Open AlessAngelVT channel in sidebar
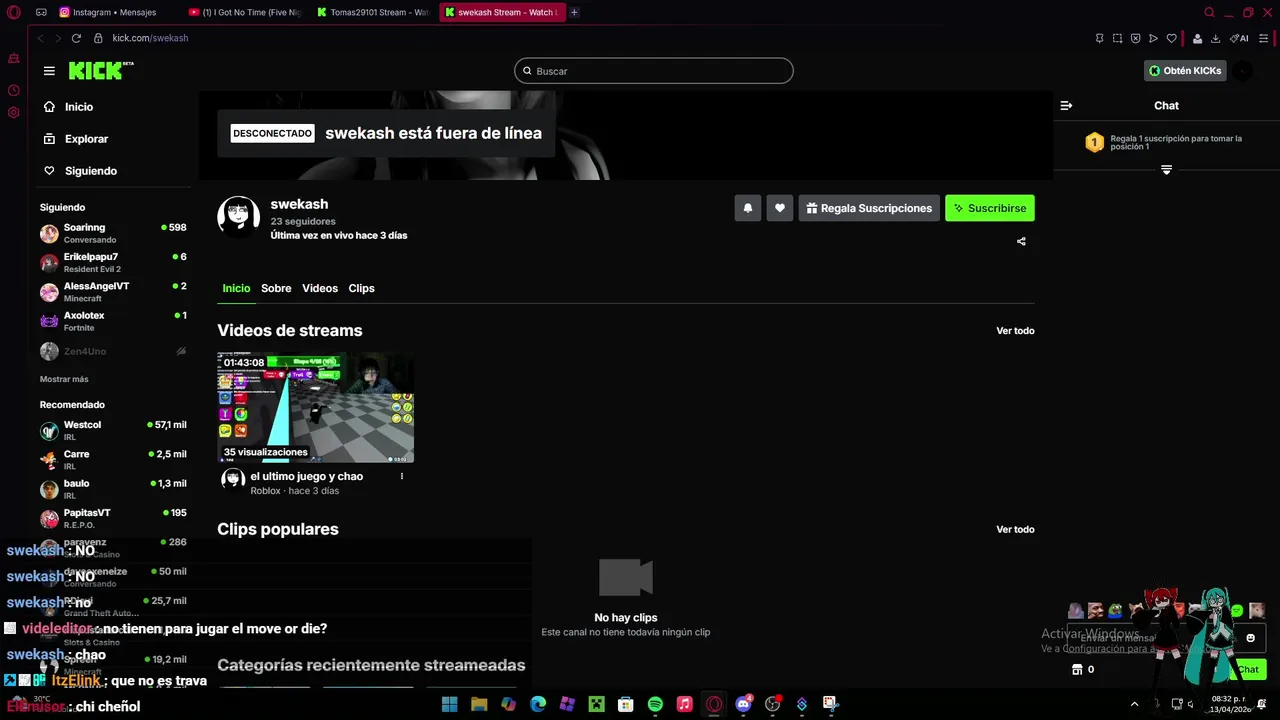This screenshot has width=1280, height=720. (x=113, y=291)
